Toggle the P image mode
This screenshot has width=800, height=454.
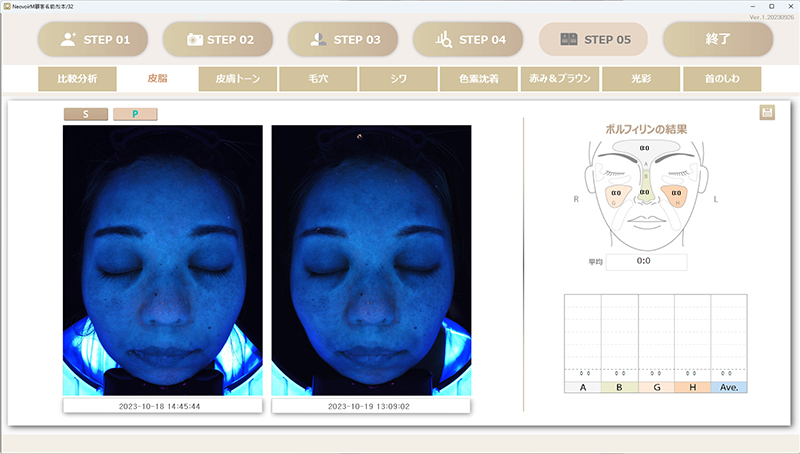click(135, 114)
